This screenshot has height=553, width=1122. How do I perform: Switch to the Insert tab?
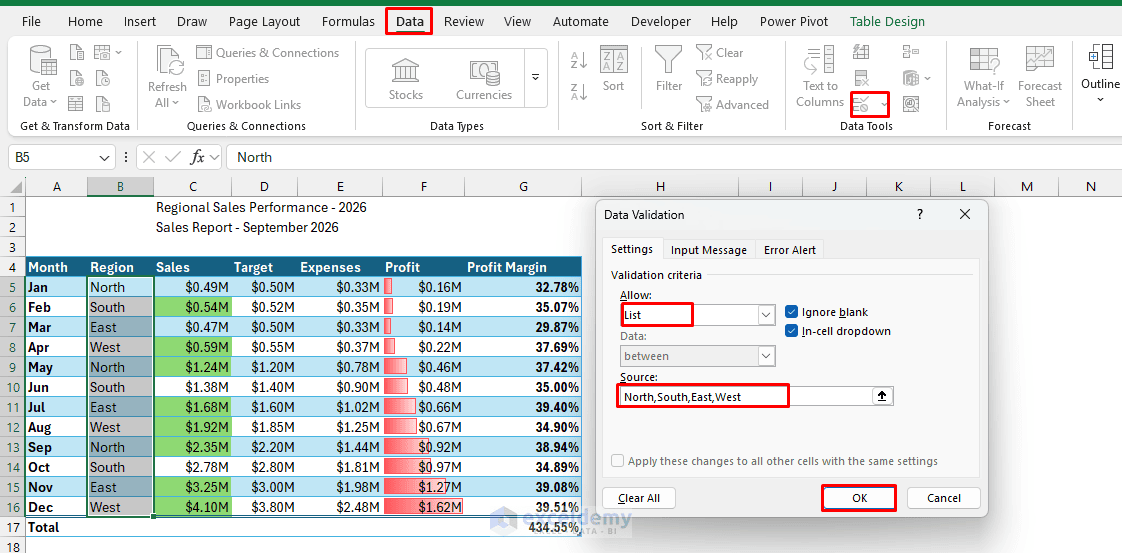(x=140, y=21)
